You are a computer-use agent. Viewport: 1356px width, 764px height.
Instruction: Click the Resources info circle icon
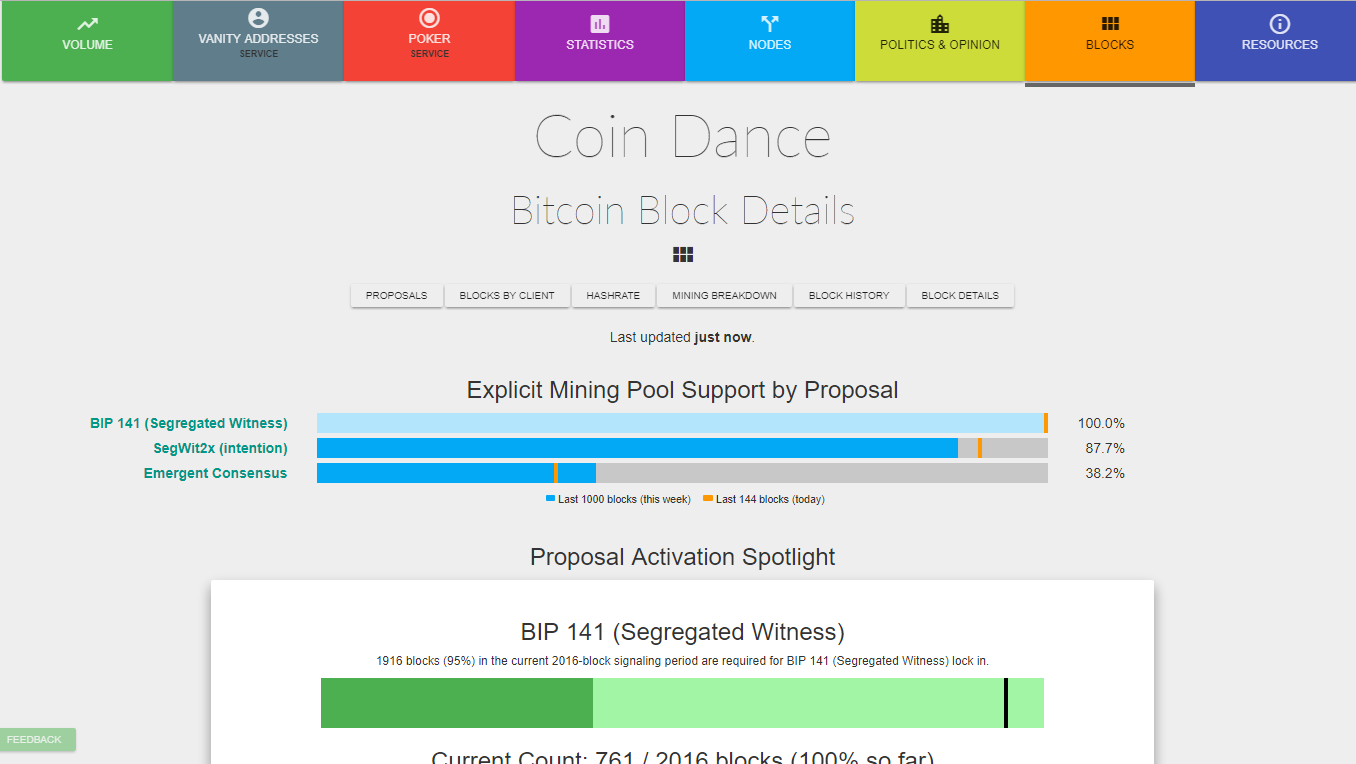point(1279,24)
